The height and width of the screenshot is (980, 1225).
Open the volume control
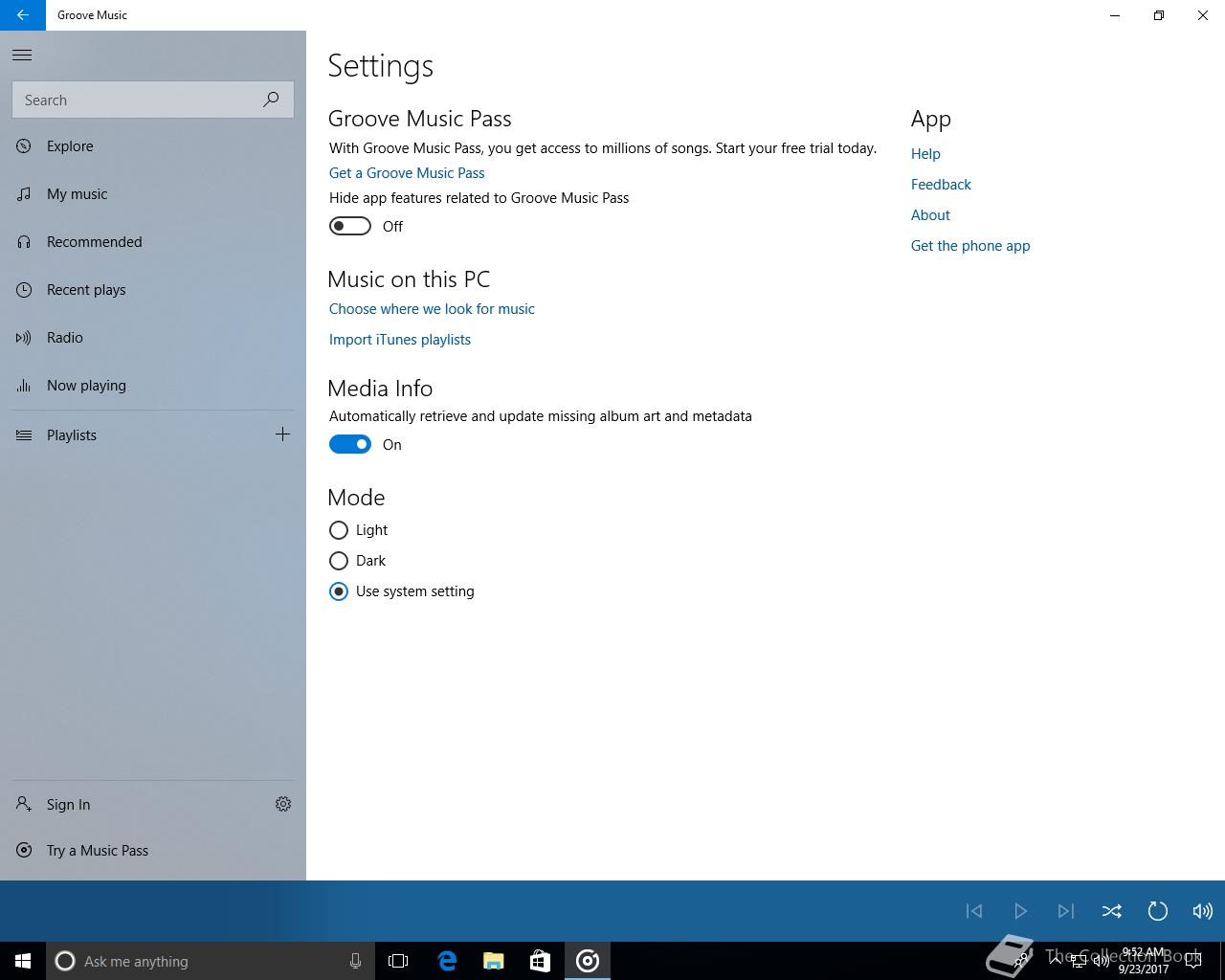1203,911
